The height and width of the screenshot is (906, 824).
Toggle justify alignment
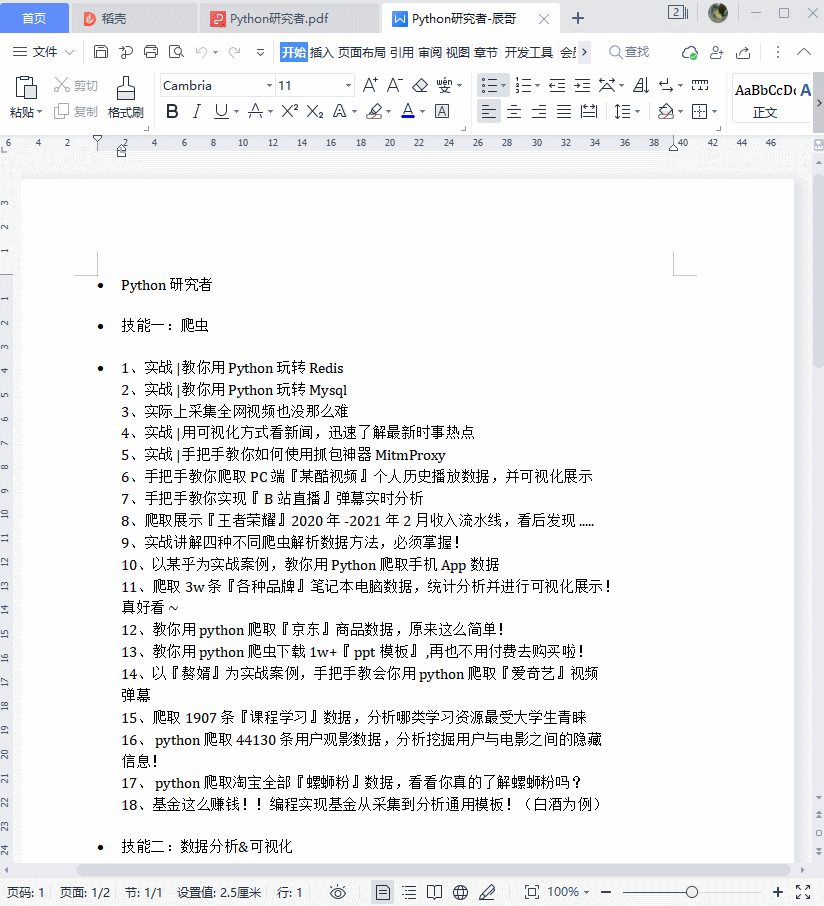(564, 111)
